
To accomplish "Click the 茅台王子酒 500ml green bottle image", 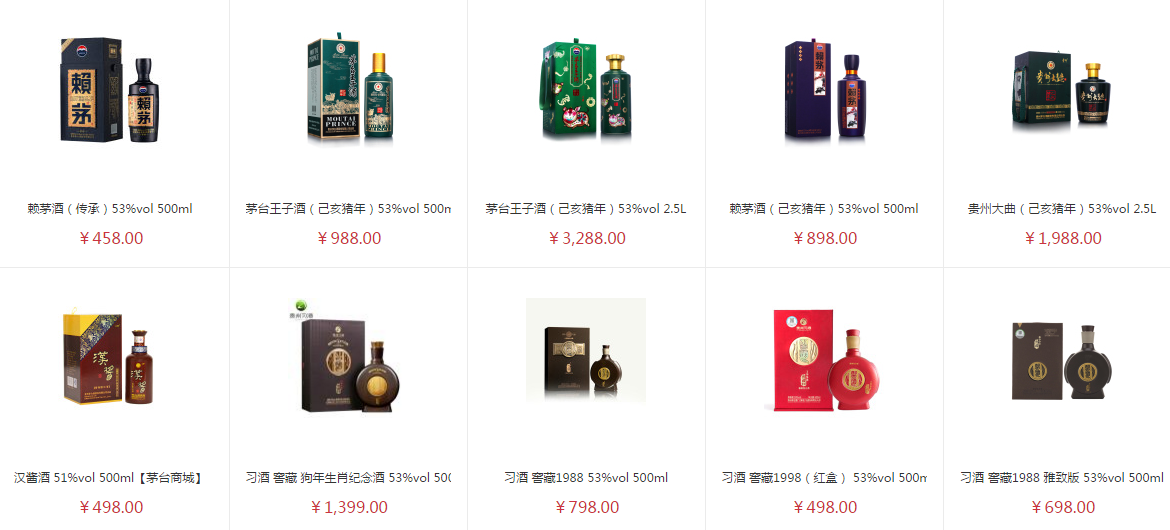I will 348,90.
